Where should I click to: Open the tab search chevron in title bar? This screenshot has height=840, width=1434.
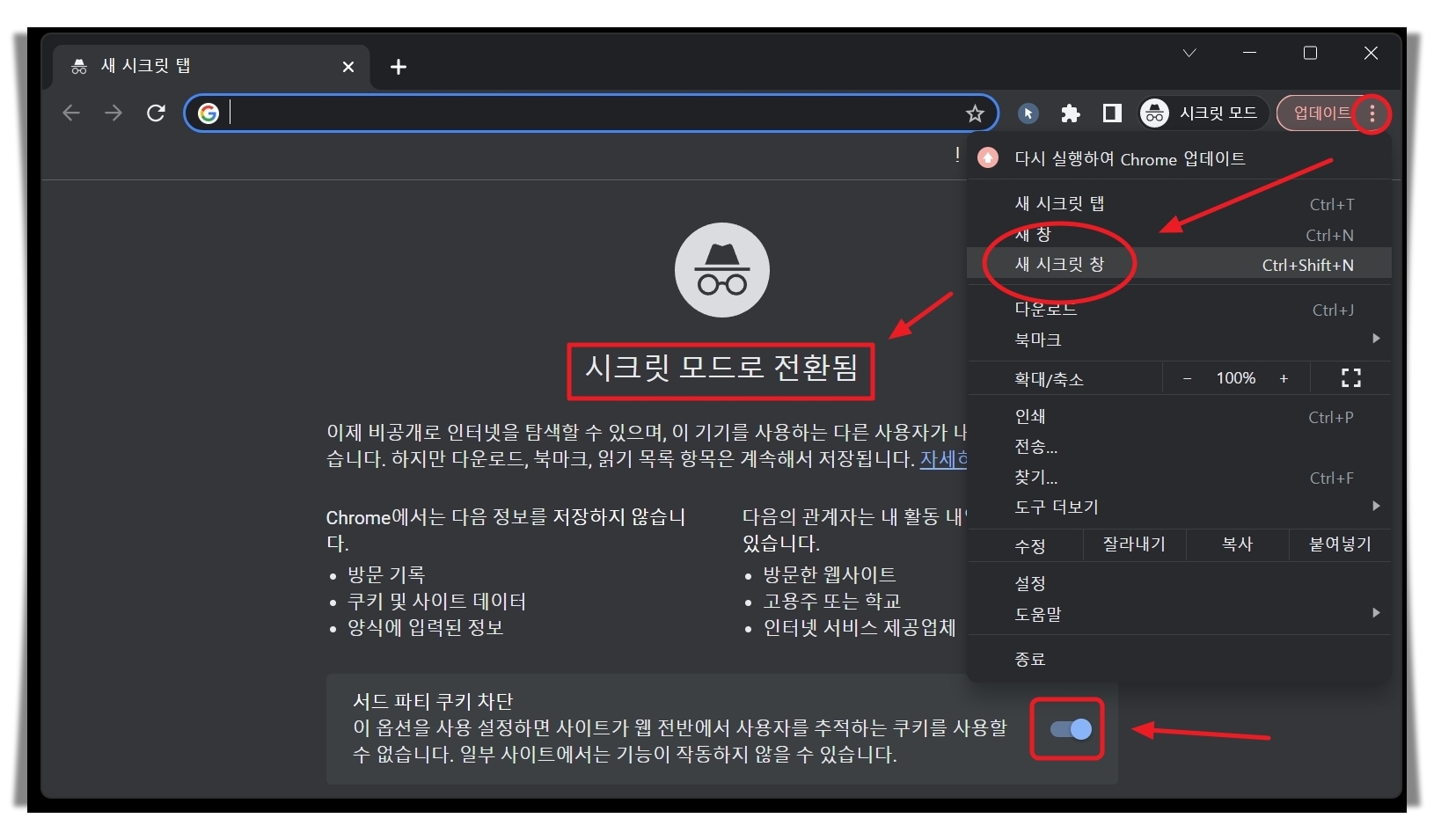(1189, 53)
